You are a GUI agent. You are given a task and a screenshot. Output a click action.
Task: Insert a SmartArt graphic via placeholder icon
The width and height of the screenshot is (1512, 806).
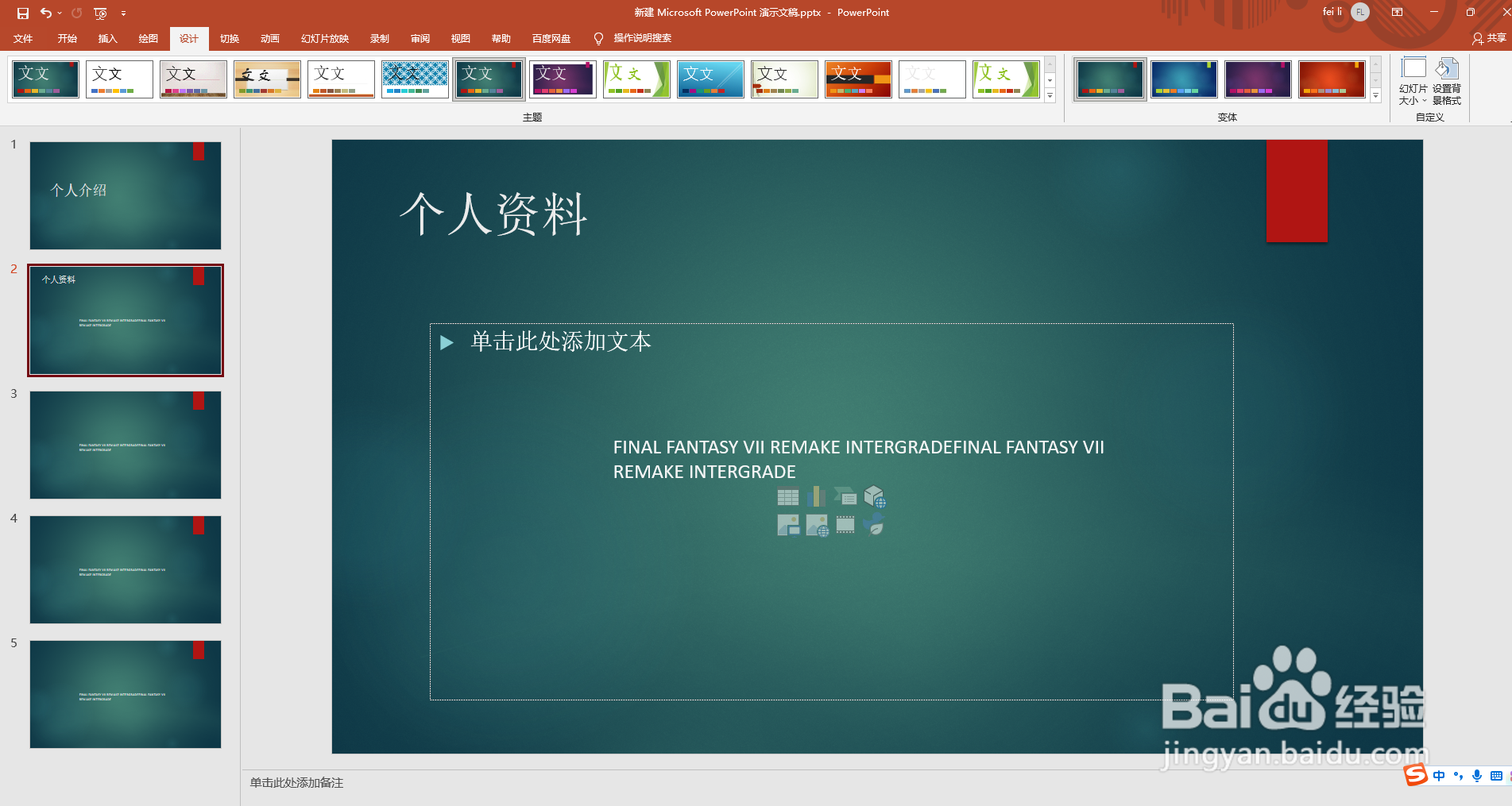[x=845, y=497]
